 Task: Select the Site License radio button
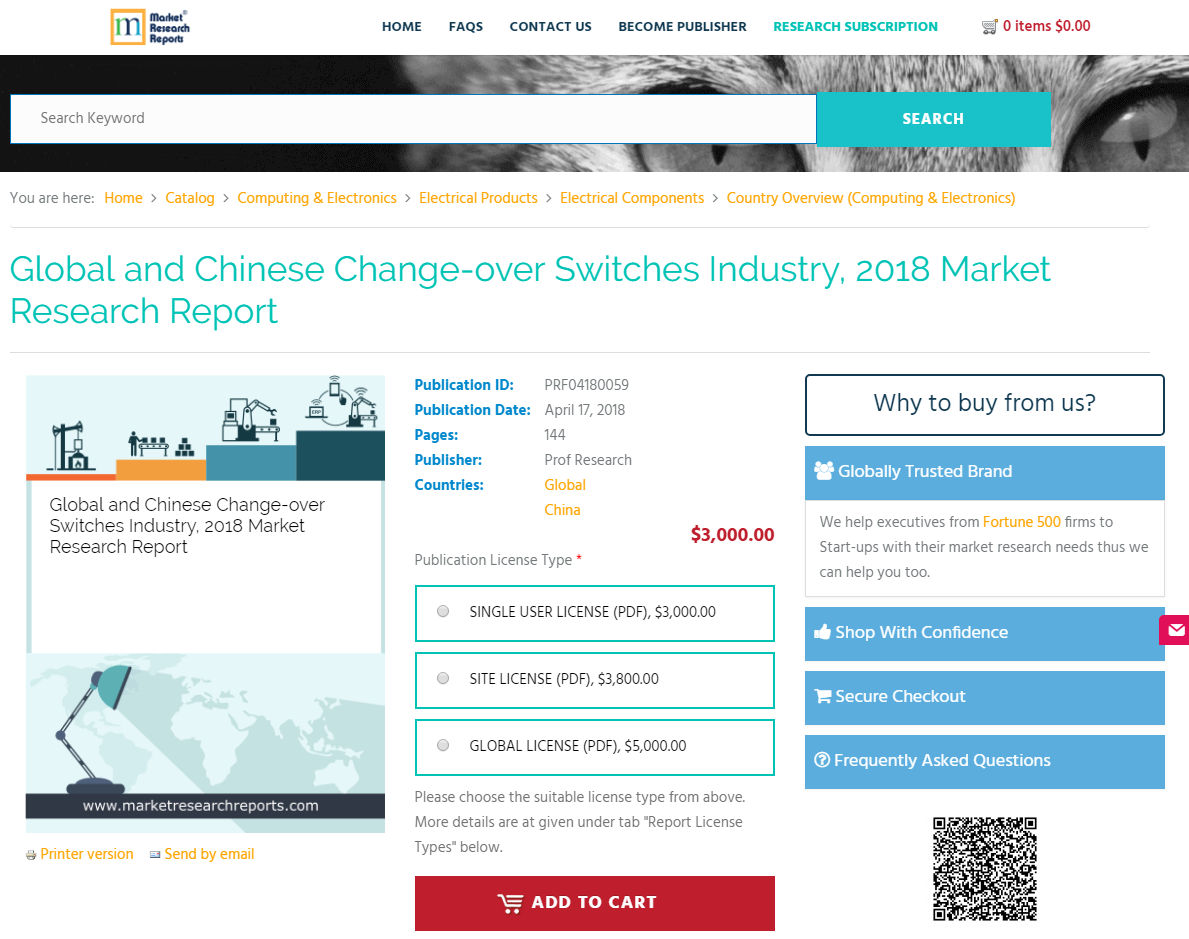[443, 677]
